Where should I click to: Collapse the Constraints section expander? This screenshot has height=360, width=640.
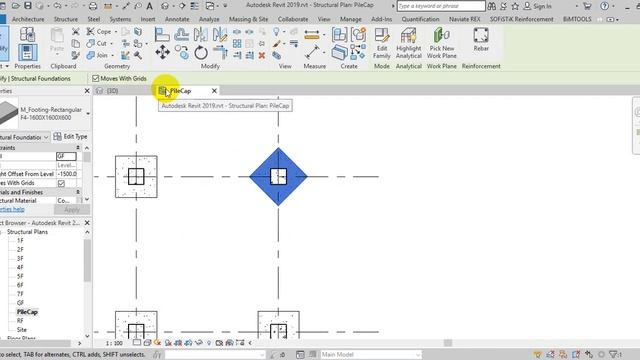coord(78,148)
